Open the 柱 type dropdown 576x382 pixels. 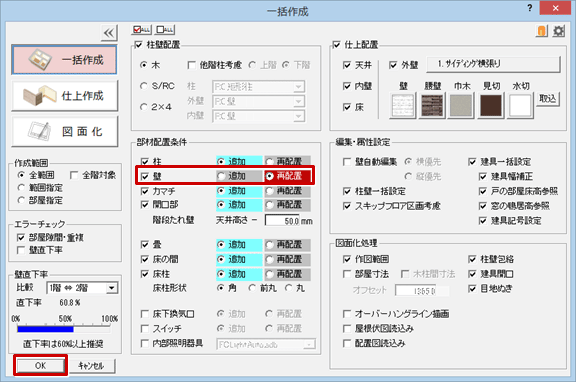click(x=258, y=87)
